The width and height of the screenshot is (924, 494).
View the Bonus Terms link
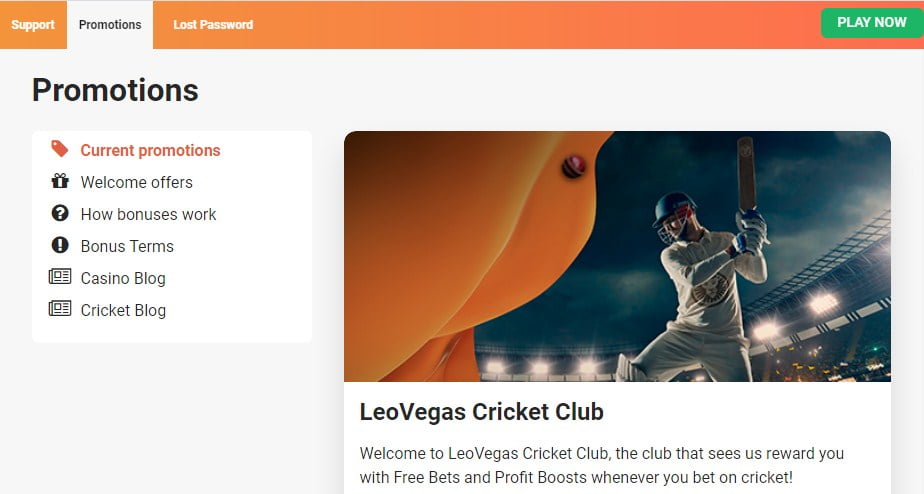click(x=127, y=246)
